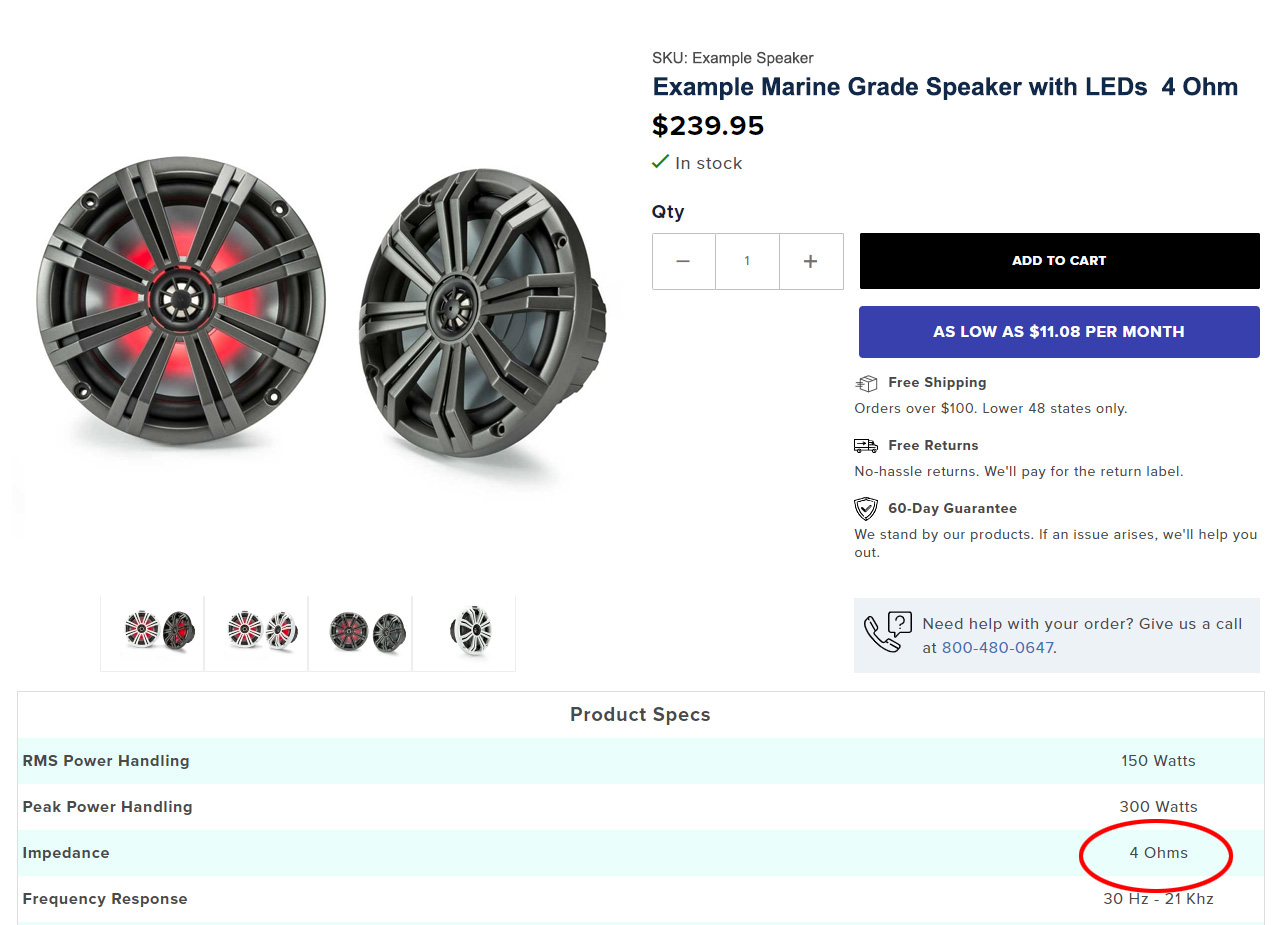
Task: Select the fourth white speaker thumbnail
Action: point(465,632)
